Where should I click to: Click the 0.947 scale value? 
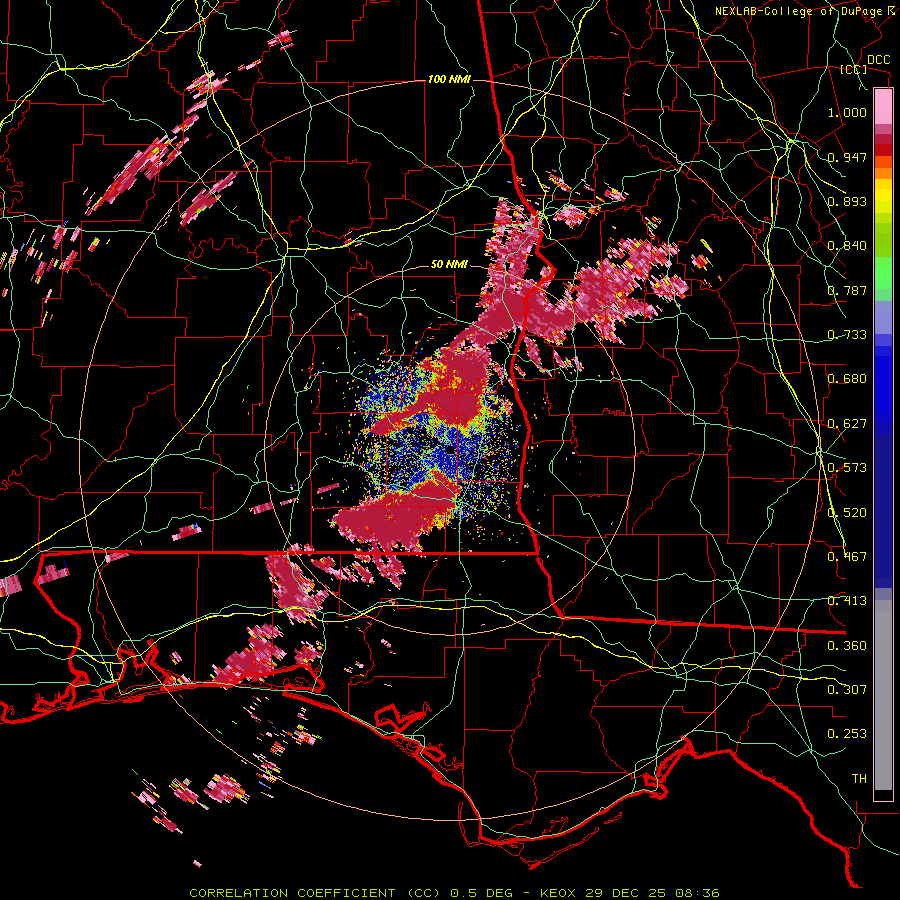pos(847,157)
